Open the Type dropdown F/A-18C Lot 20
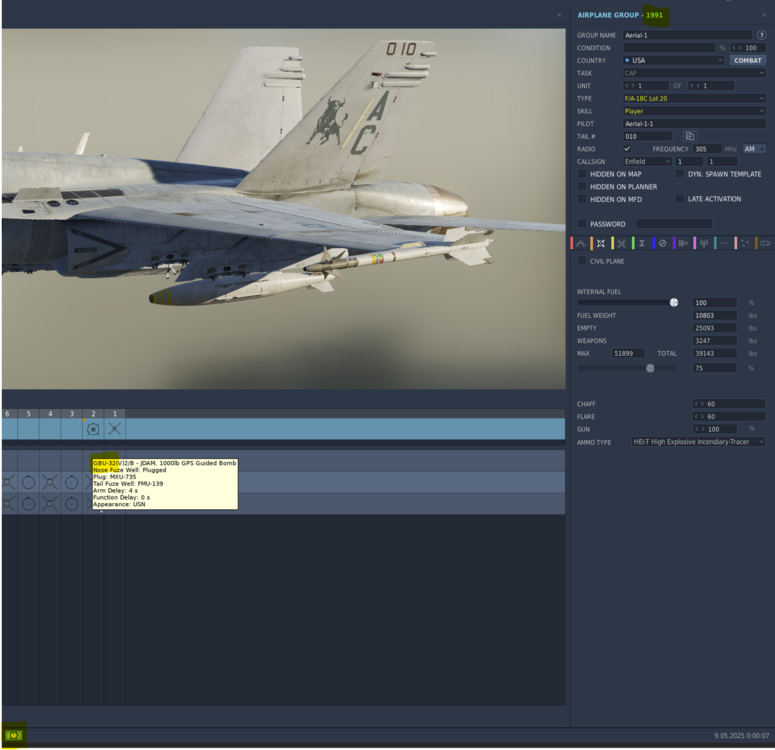The width and height of the screenshot is (775, 750). [694, 98]
